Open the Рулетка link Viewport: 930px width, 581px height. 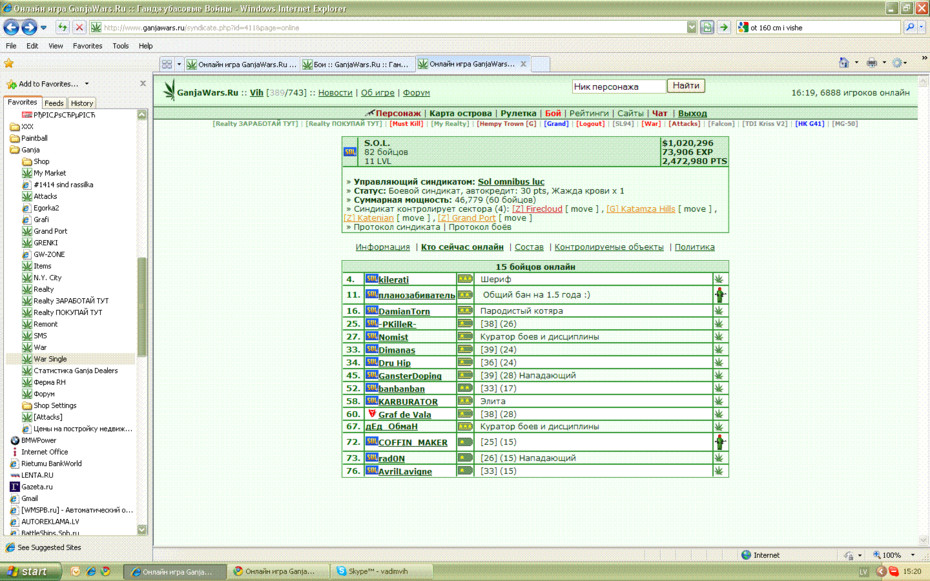(518, 113)
